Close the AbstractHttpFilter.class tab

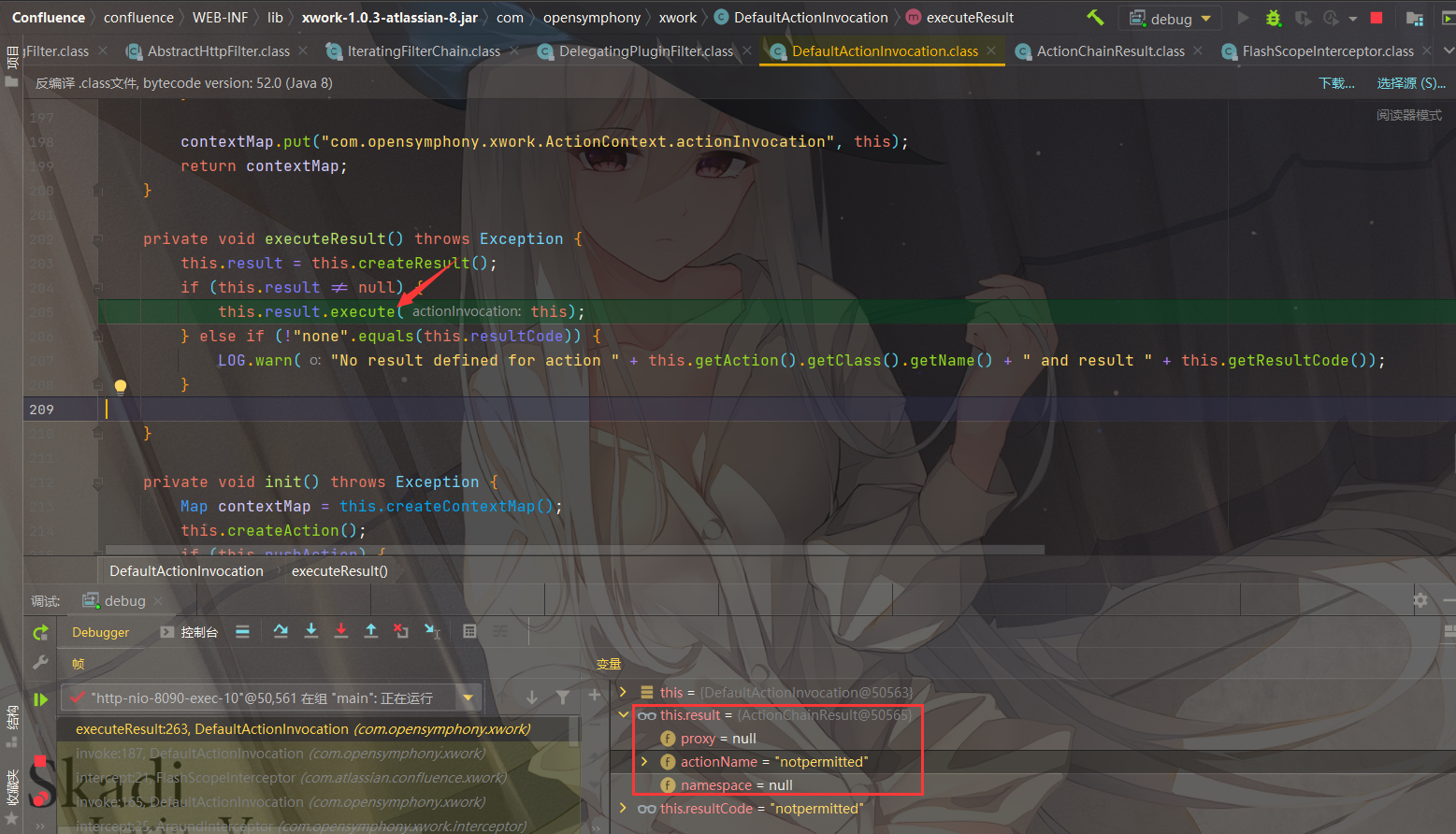[303, 50]
